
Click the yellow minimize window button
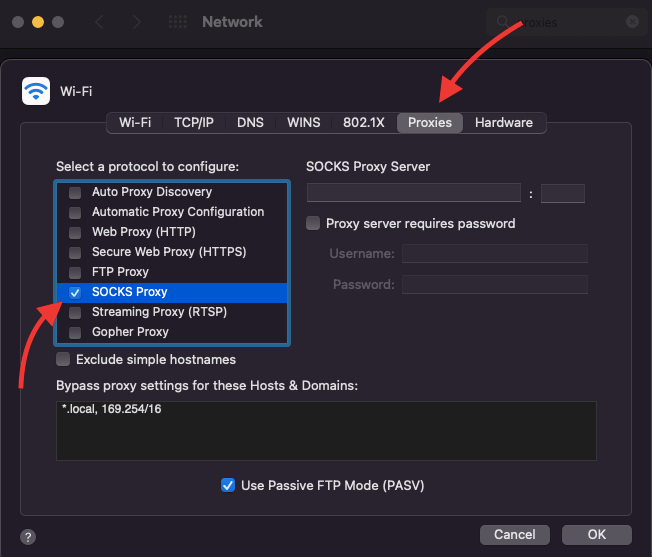tap(38, 22)
